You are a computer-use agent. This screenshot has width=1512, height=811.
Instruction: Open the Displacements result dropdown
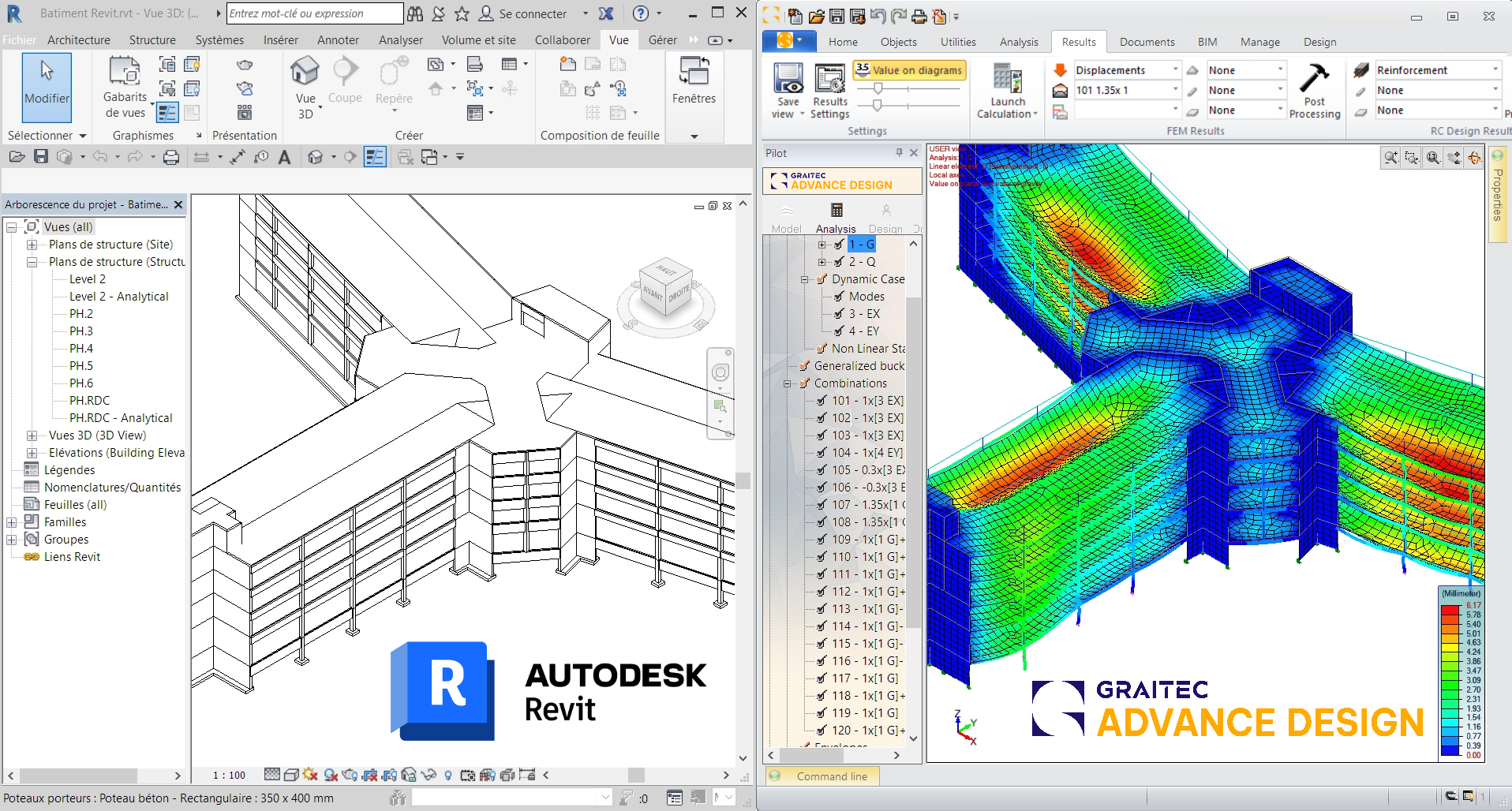1127,70
